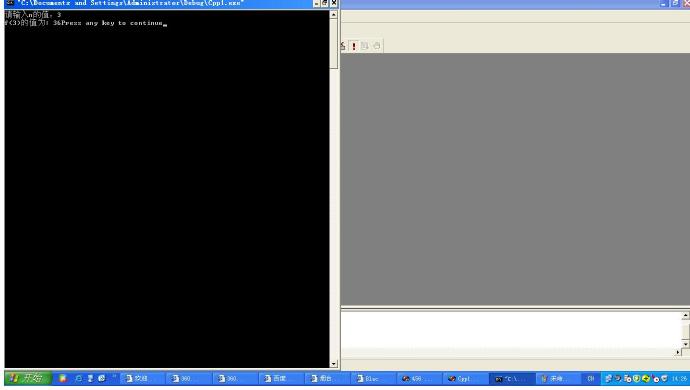This screenshot has height=390, width=690.
Task: Close the Cpp1.exe console window
Action: pos(334,3)
